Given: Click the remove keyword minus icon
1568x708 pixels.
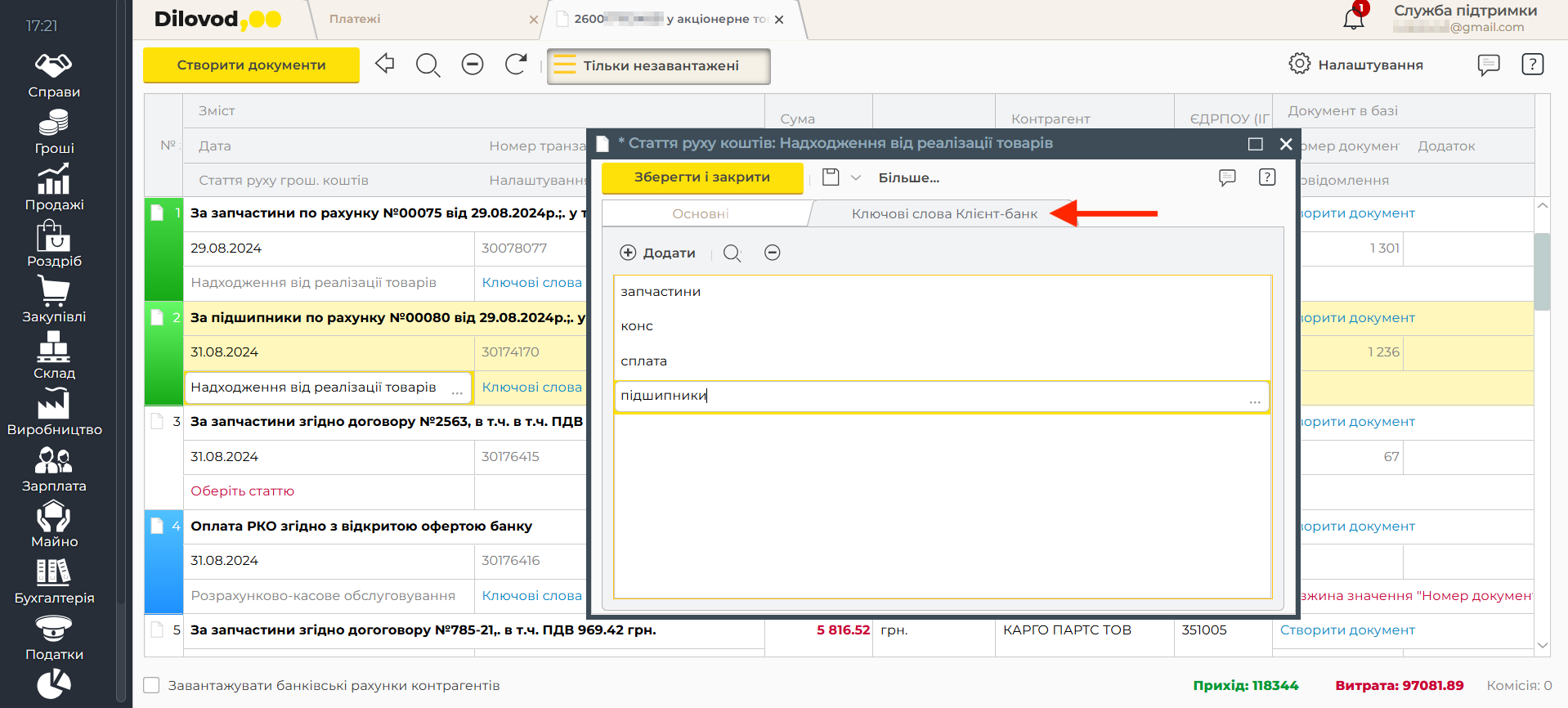Looking at the screenshot, I should point(772,253).
